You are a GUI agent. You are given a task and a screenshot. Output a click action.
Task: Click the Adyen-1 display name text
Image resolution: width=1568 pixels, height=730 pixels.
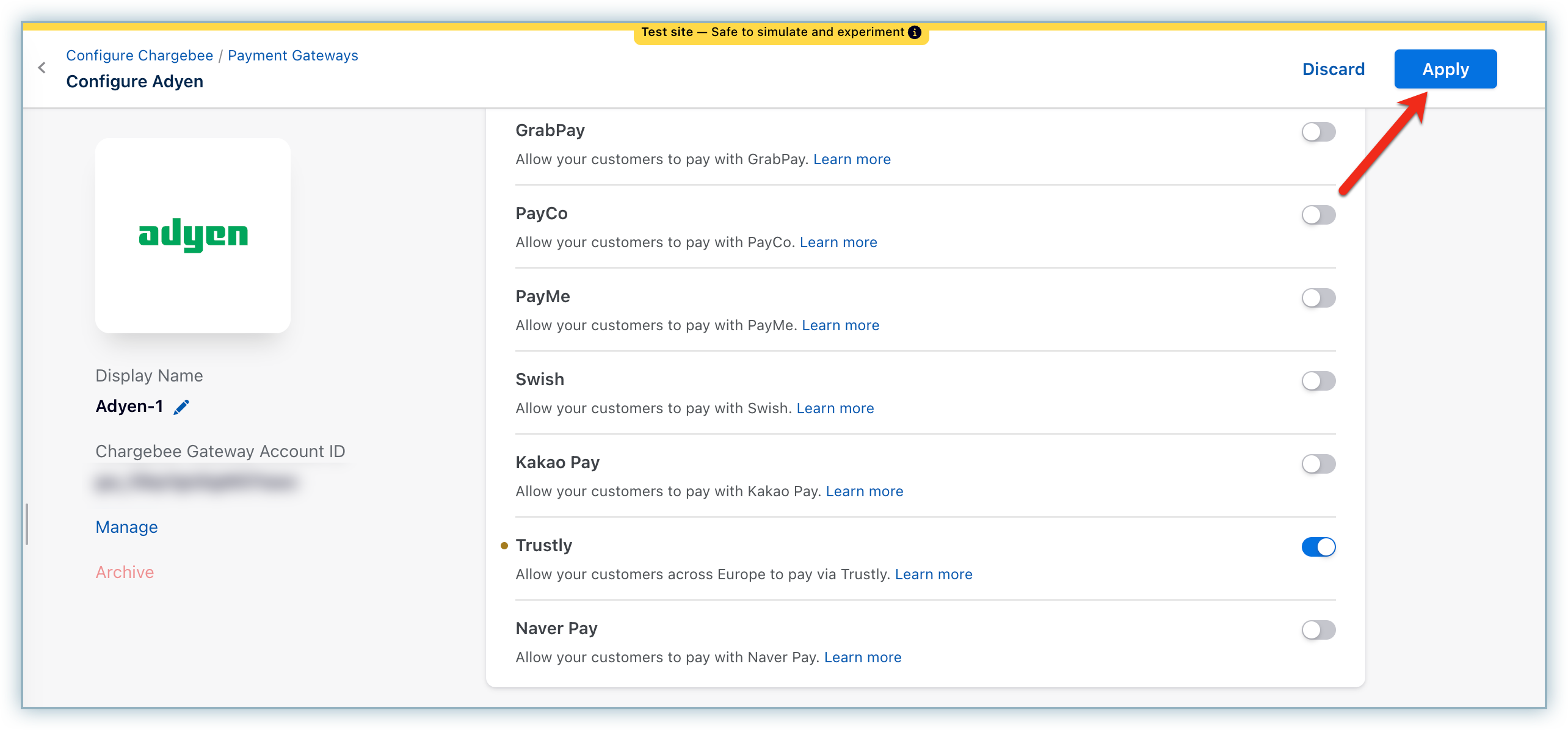click(x=129, y=407)
